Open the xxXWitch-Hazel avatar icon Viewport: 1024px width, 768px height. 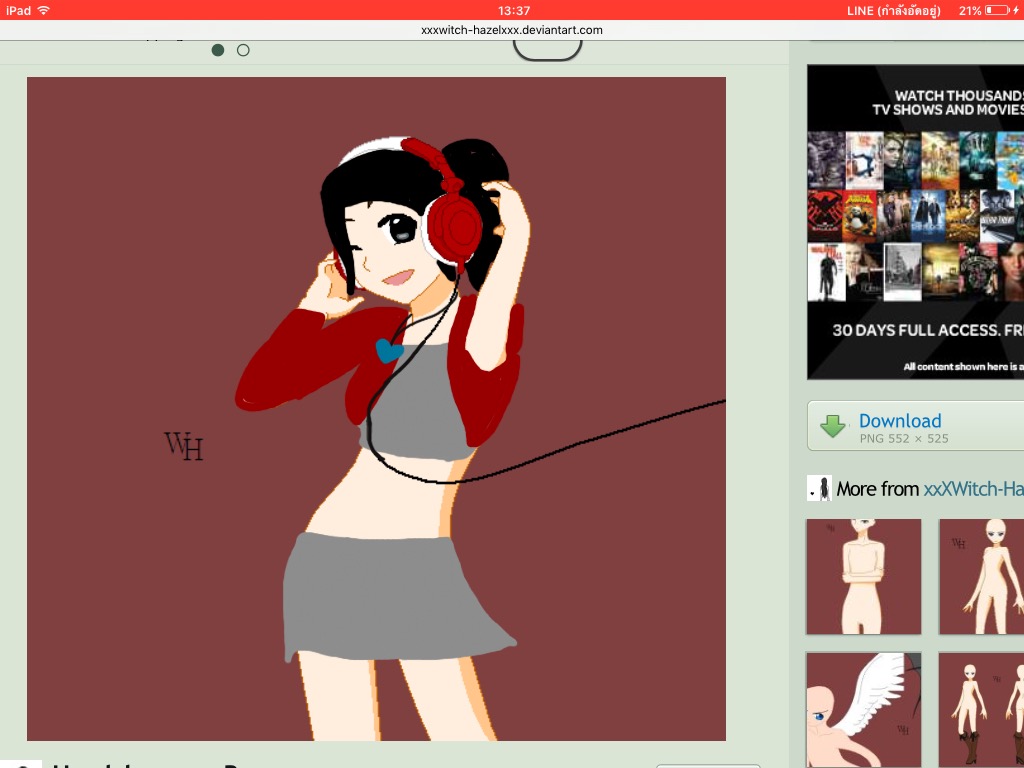point(819,489)
